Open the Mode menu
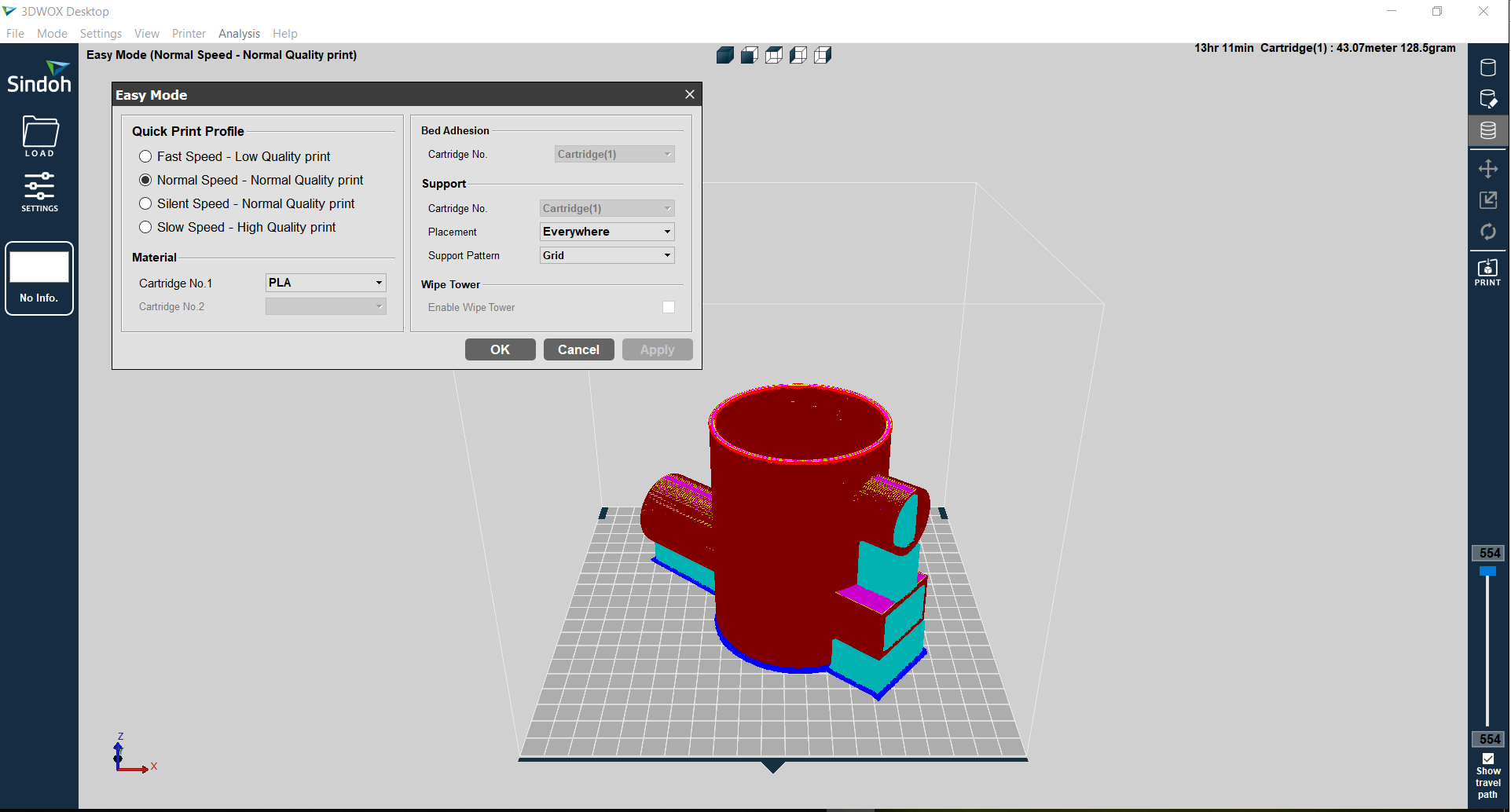 click(52, 34)
